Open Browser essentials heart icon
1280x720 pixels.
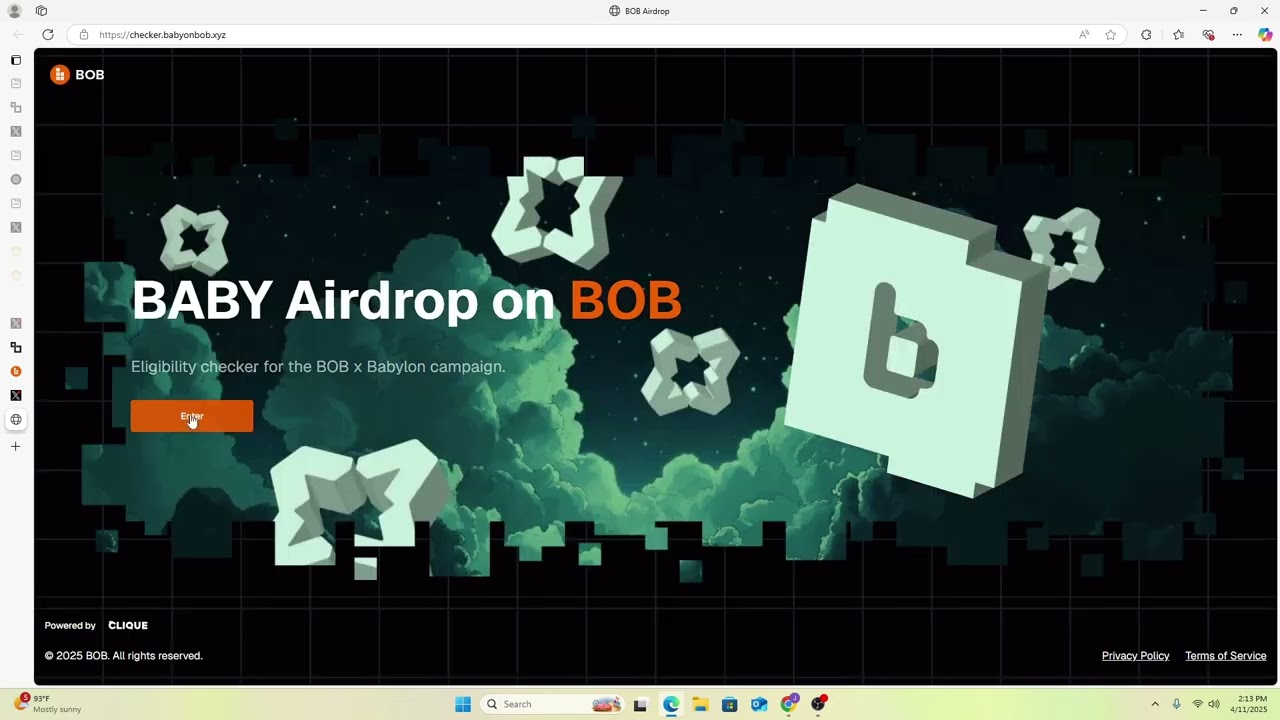1208,34
